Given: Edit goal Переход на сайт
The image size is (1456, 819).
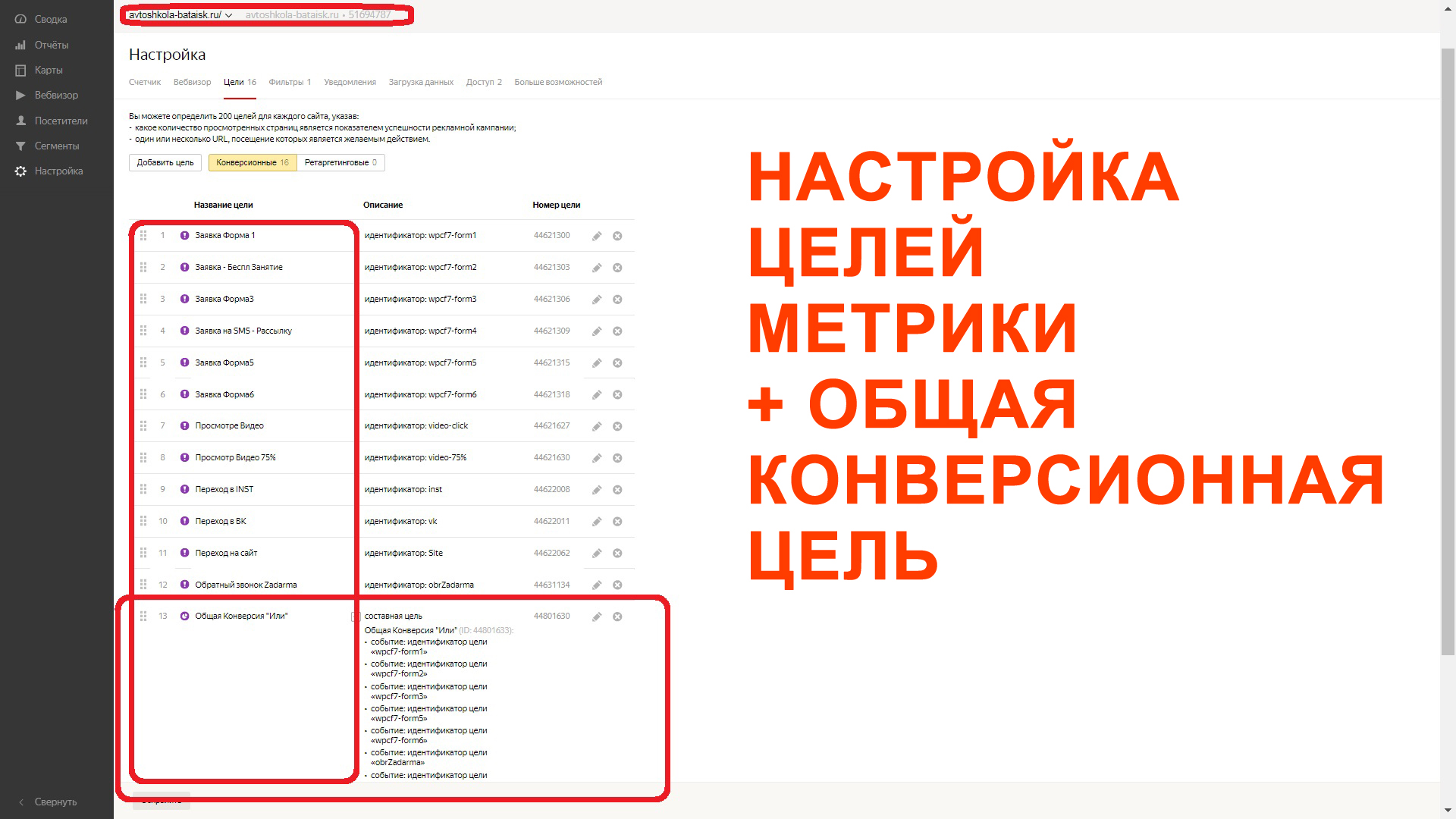Looking at the screenshot, I should coord(597,554).
